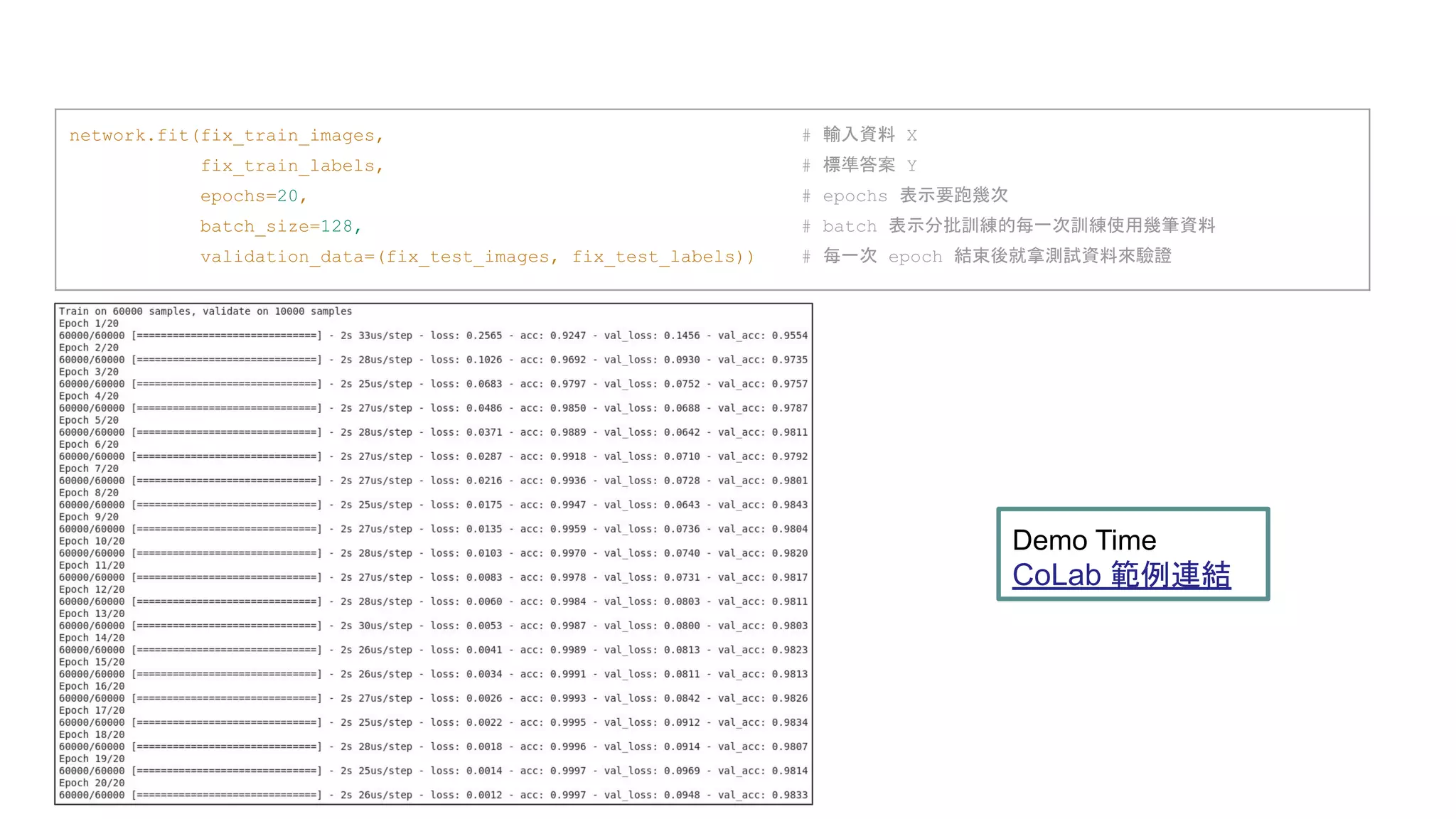The image size is (1456, 819).
Task: Click val_acc value 0.9826
Action: coord(790,698)
